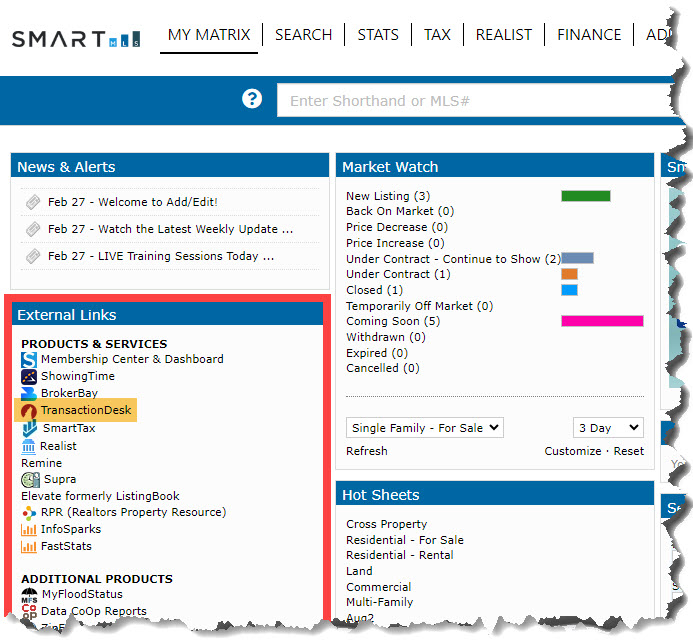Click Customize in Market Watch
This screenshot has width=693, height=643.
(573, 452)
